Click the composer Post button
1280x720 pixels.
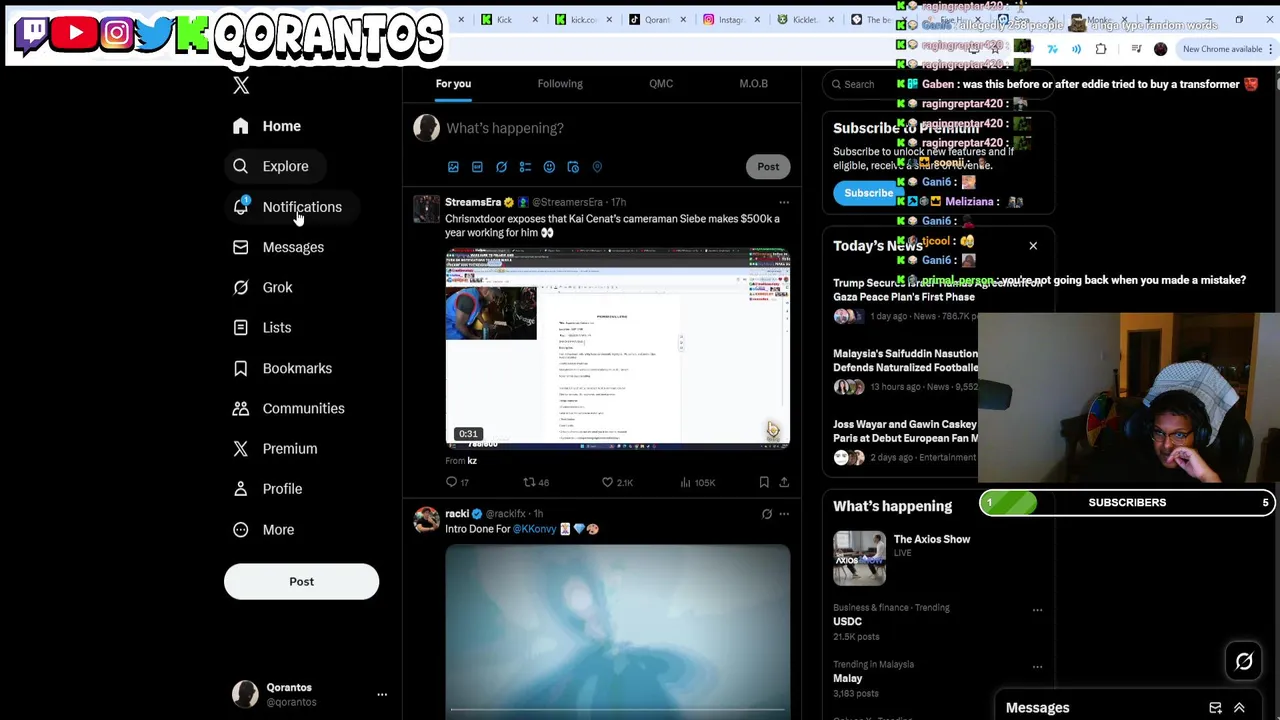pos(768,167)
